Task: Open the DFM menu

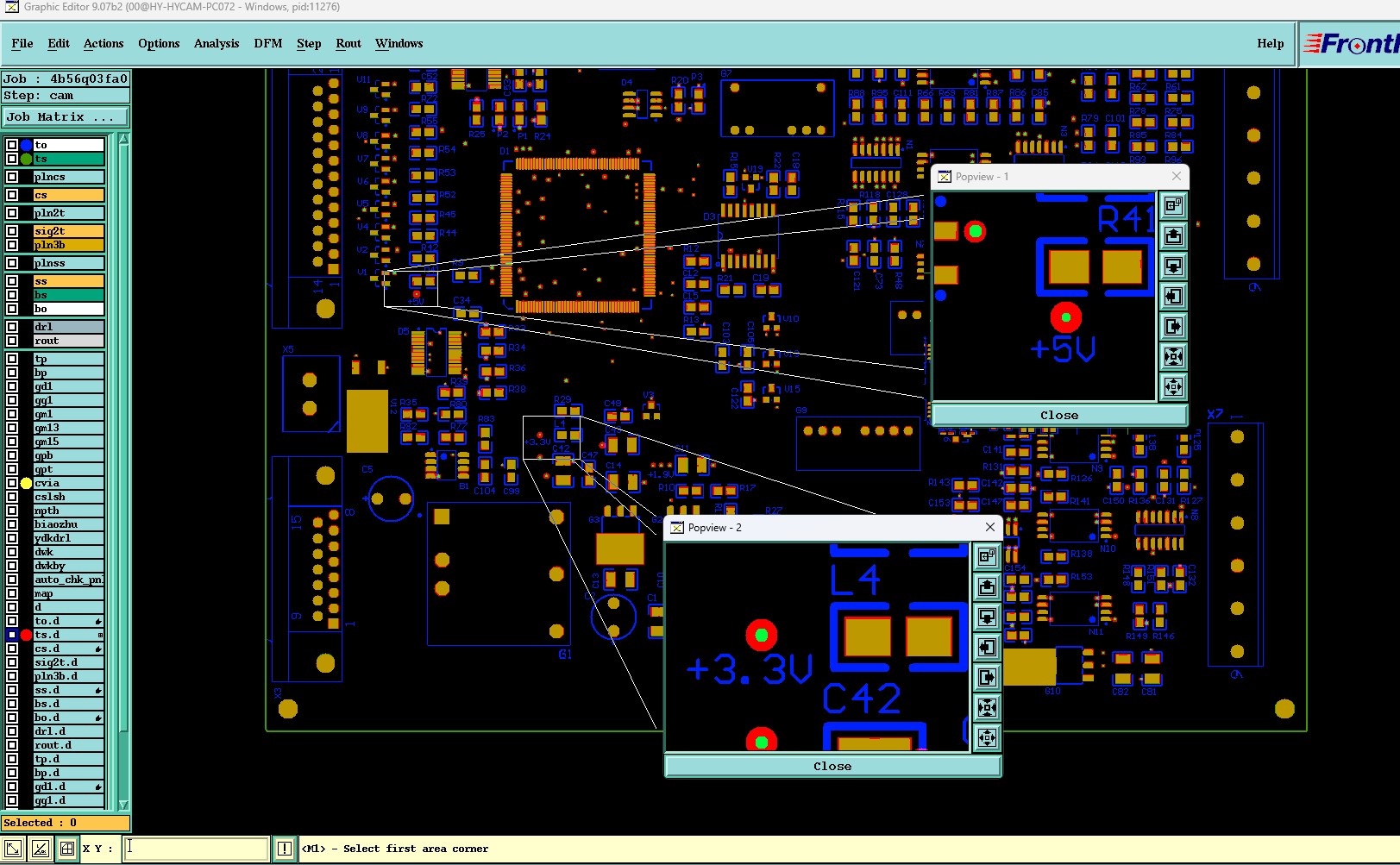Action: pos(268,43)
